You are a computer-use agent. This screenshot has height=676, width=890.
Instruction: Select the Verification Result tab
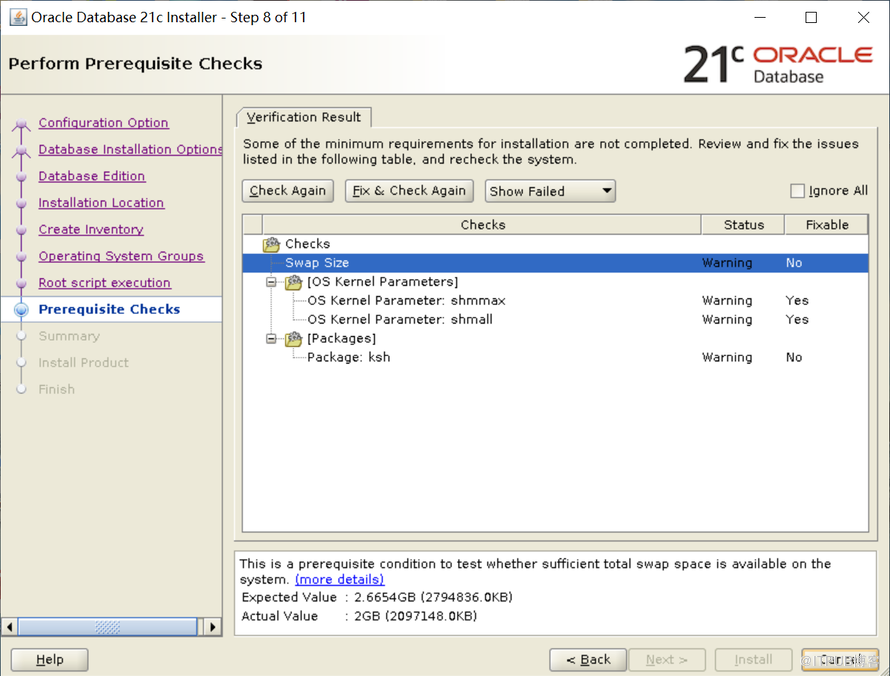[304, 117]
